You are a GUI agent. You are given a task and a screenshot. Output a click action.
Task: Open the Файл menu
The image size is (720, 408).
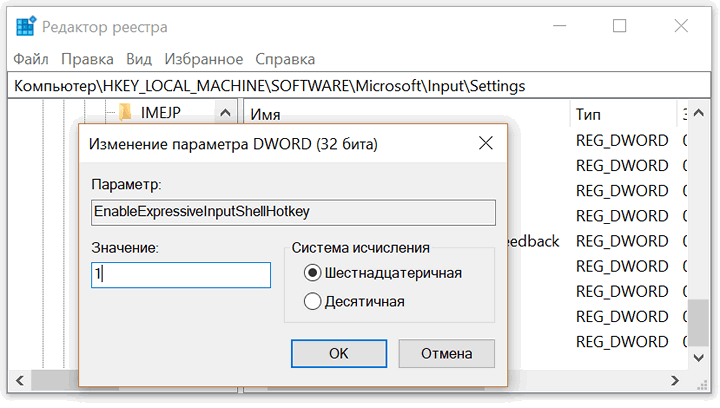[x=31, y=59]
